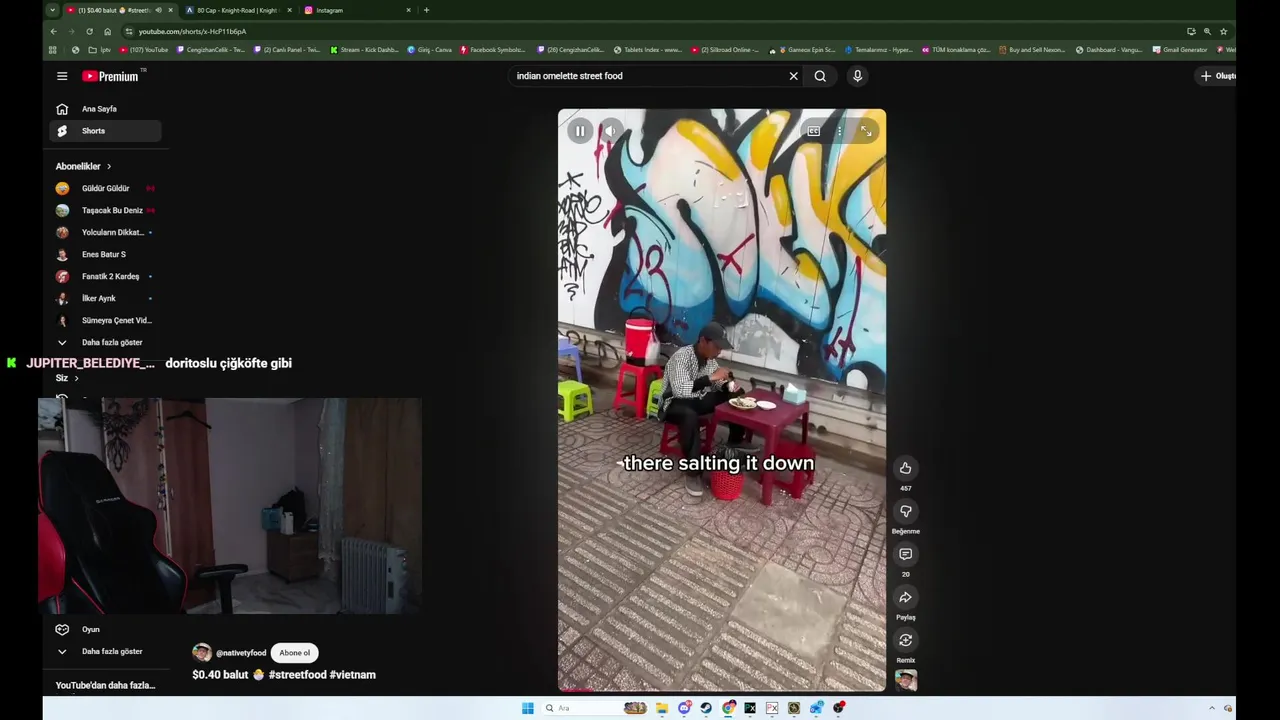
Task: Go back in browser history
Action: pos(54,31)
